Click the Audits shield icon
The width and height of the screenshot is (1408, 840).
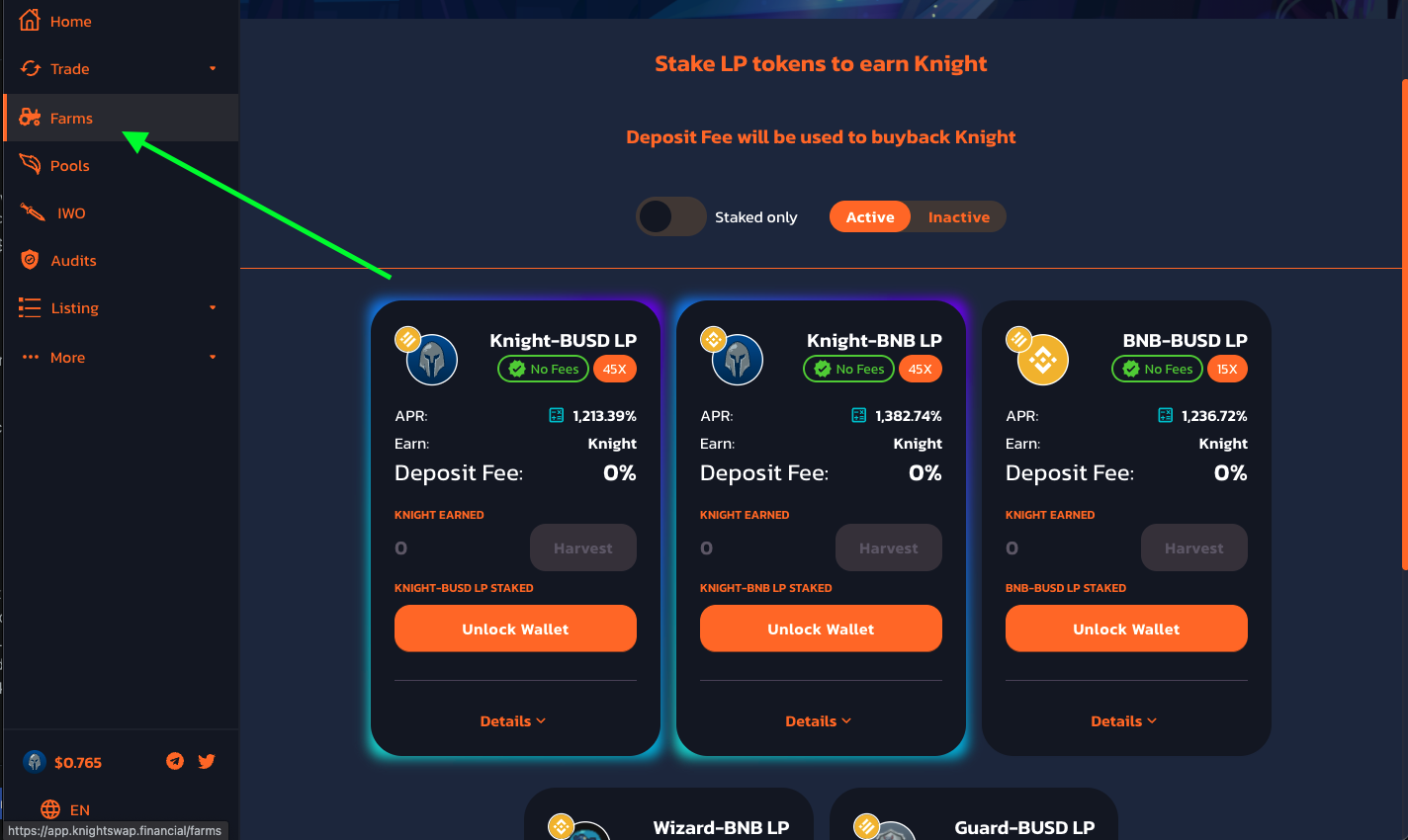[30, 260]
